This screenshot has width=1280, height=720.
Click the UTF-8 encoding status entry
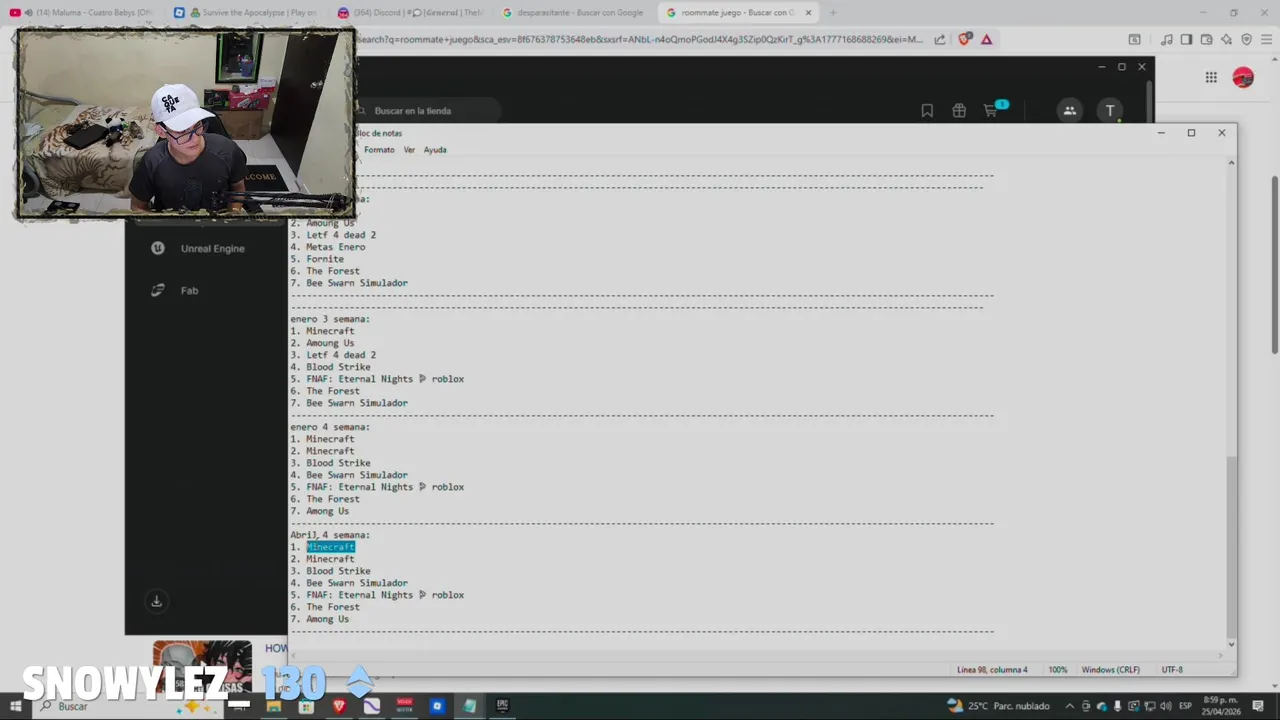click(x=1172, y=670)
